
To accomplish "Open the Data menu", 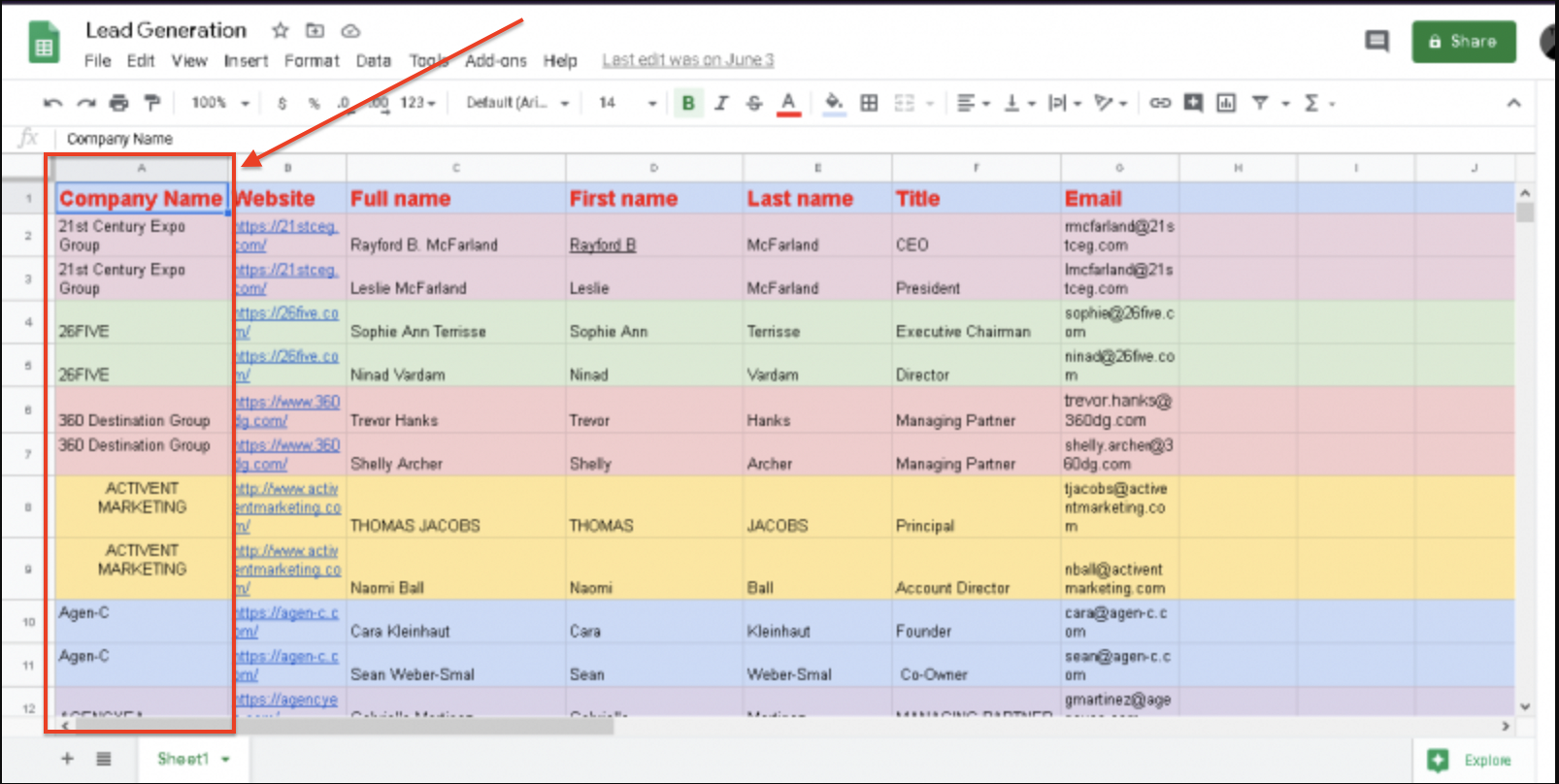I will [x=373, y=60].
